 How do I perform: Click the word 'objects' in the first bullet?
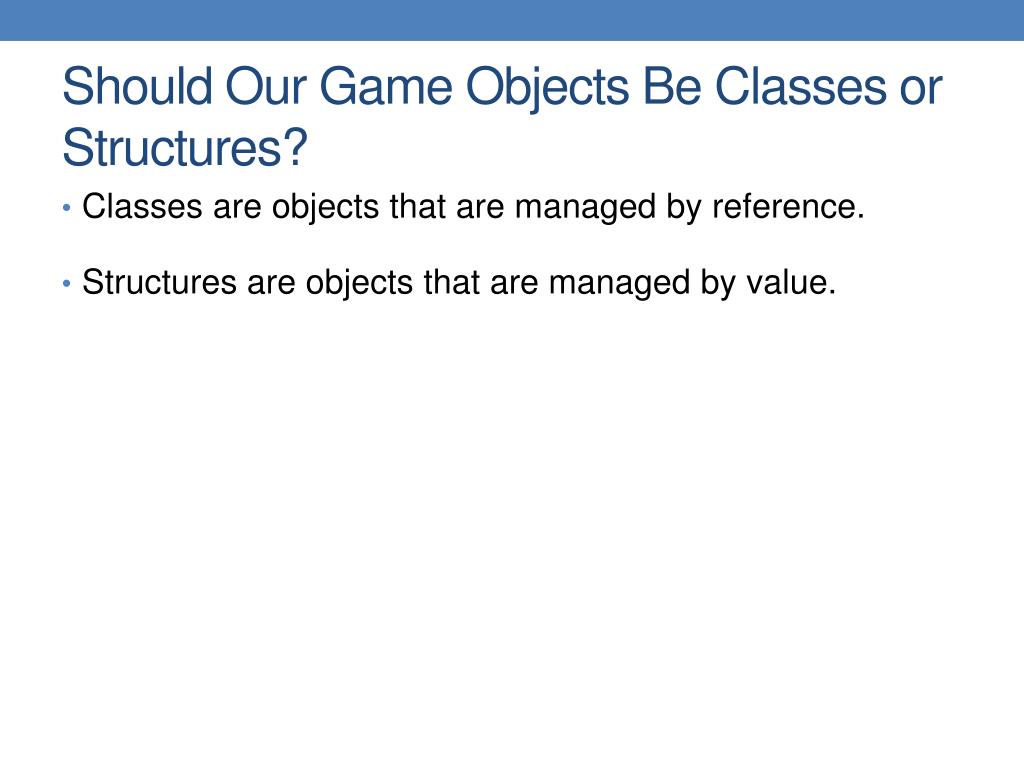click(x=325, y=209)
